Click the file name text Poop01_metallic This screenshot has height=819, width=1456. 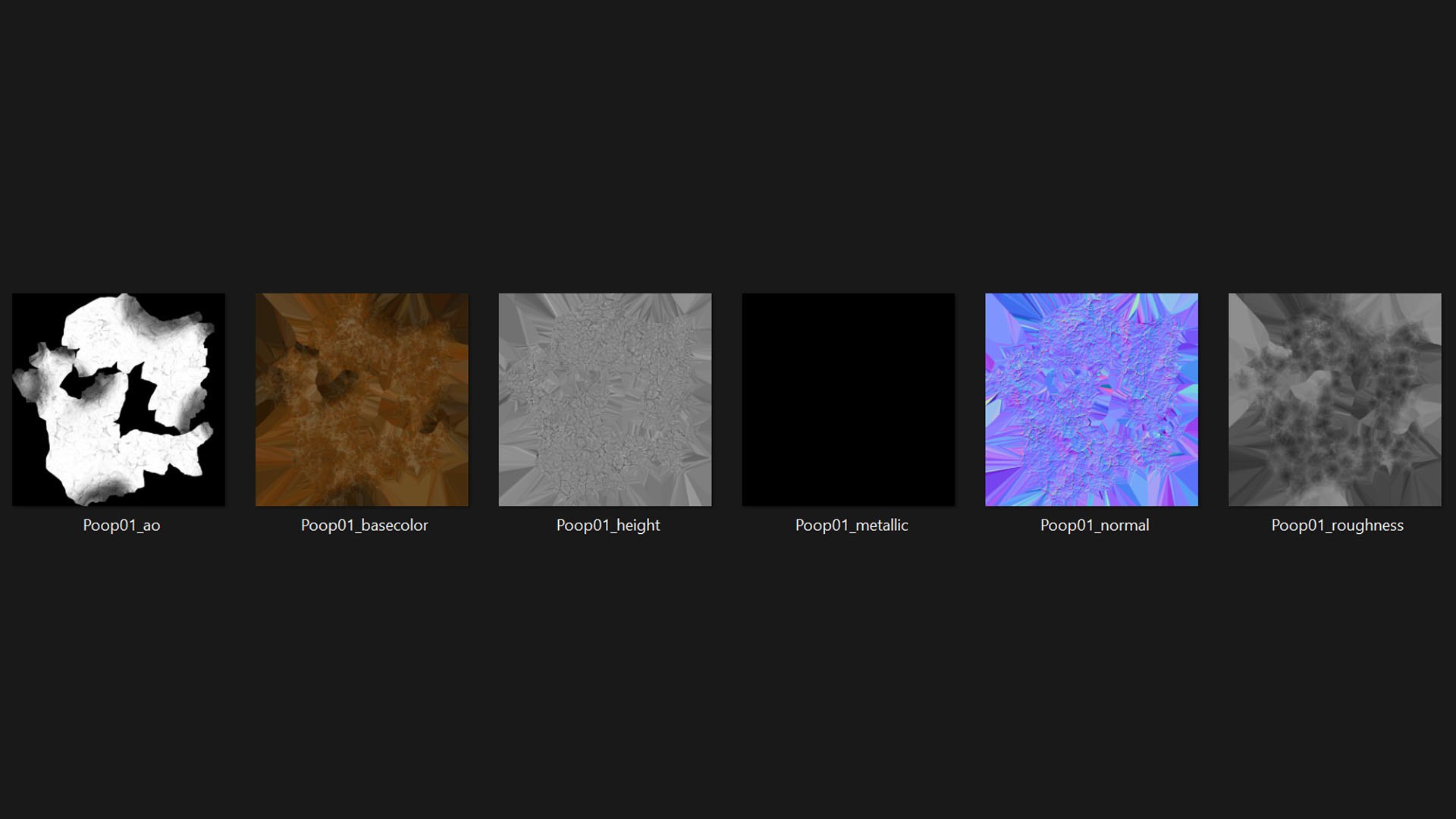click(852, 526)
